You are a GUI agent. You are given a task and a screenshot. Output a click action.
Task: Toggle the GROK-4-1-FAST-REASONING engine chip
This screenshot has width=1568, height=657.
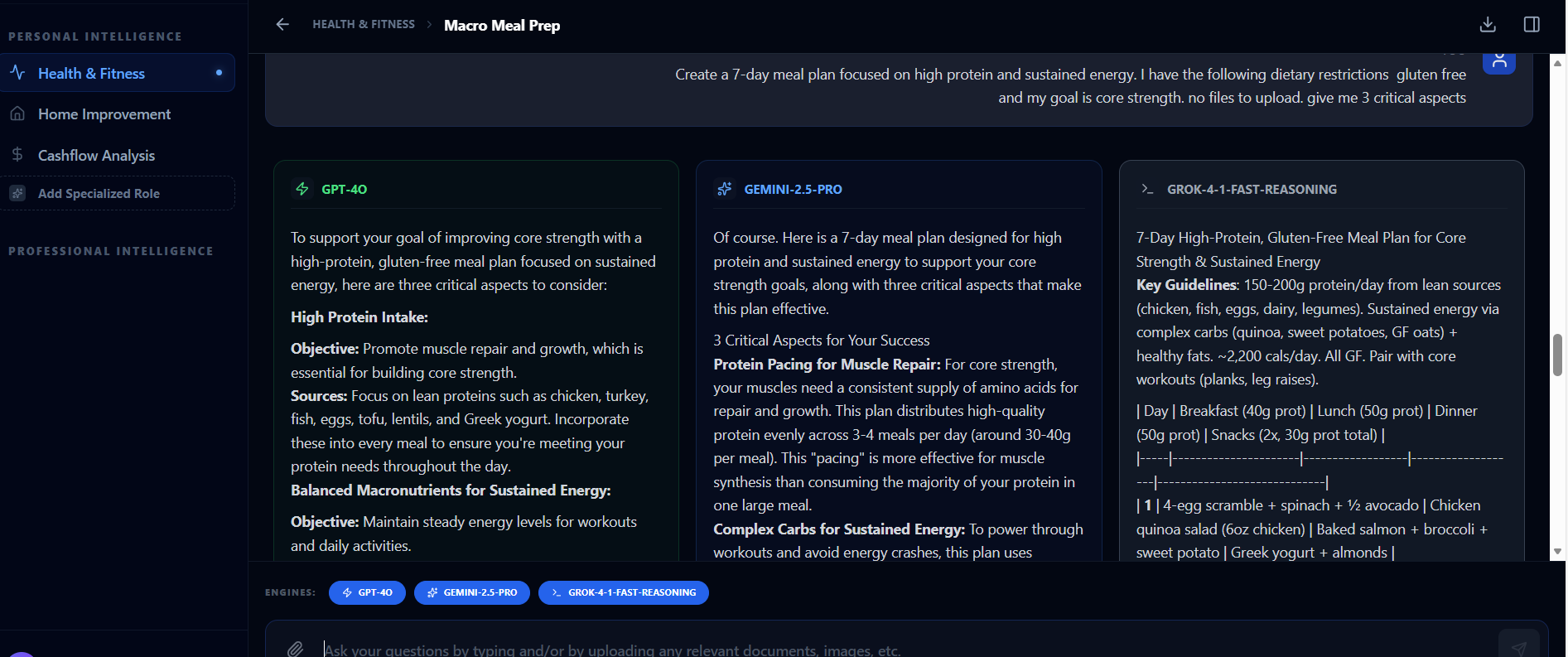coord(623,592)
